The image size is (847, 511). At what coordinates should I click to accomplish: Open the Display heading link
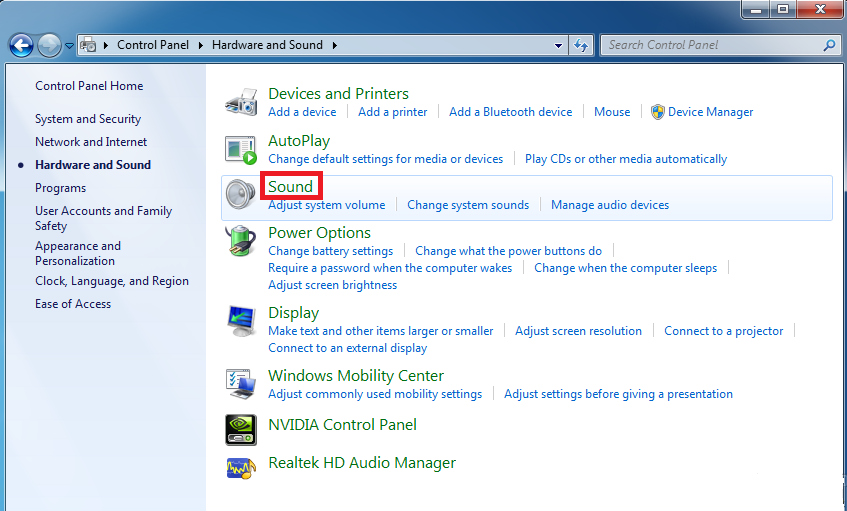coord(294,313)
